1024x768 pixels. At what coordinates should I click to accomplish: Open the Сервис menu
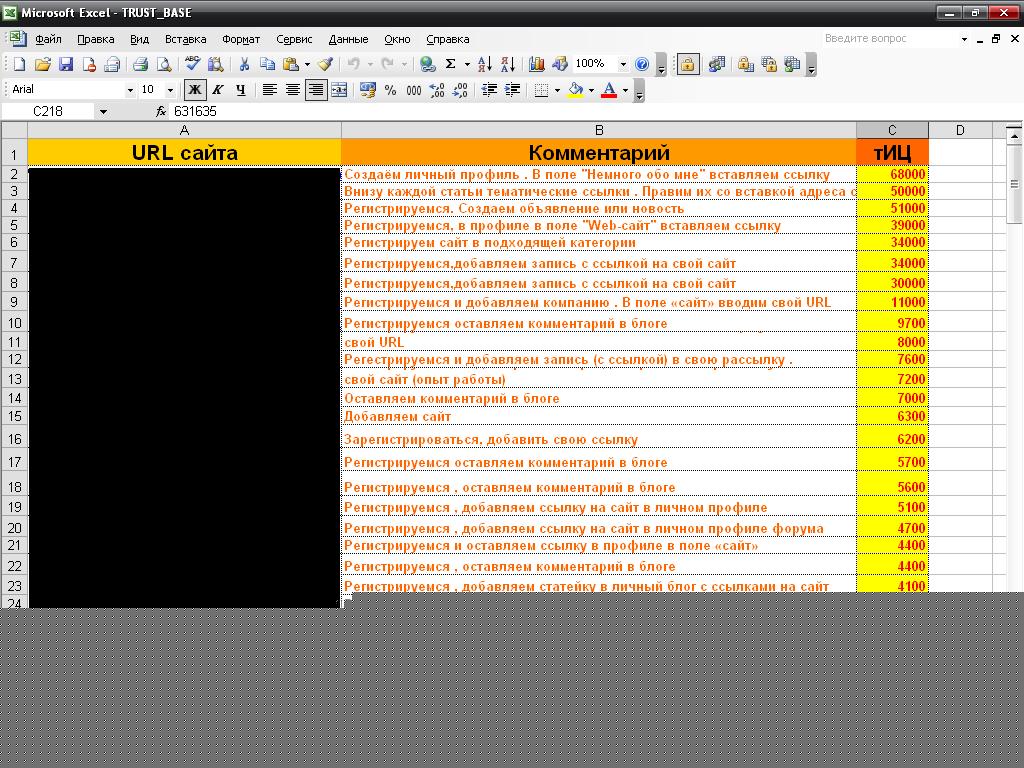point(294,39)
